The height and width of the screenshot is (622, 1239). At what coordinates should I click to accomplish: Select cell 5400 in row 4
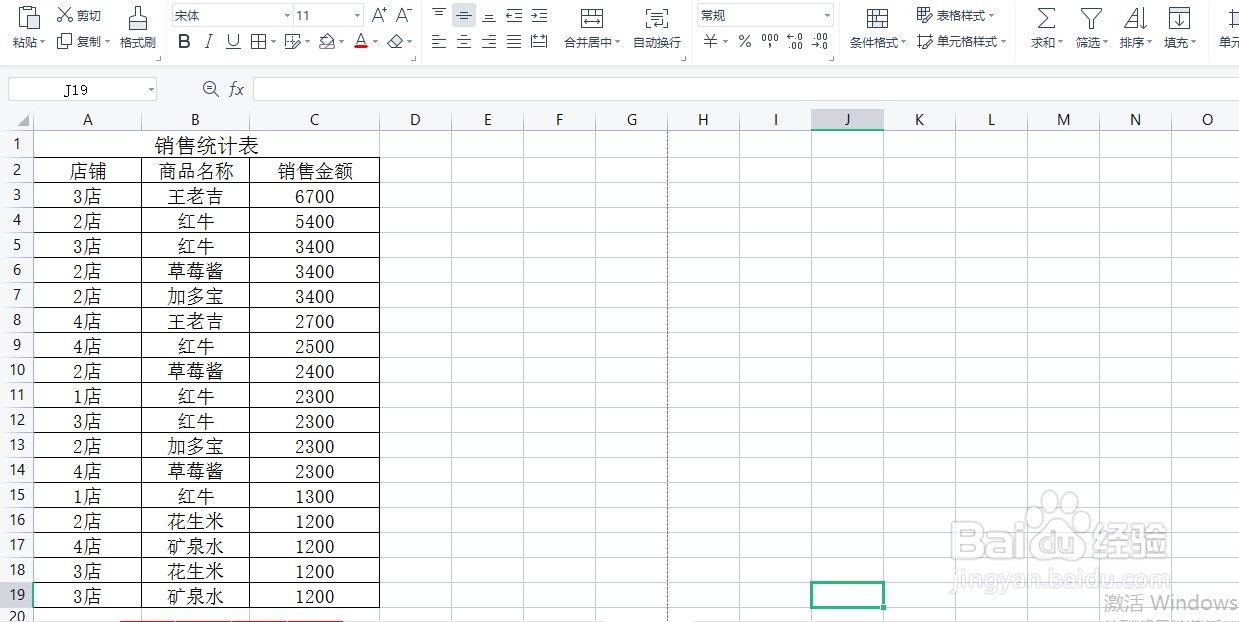(x=315, y=221)
